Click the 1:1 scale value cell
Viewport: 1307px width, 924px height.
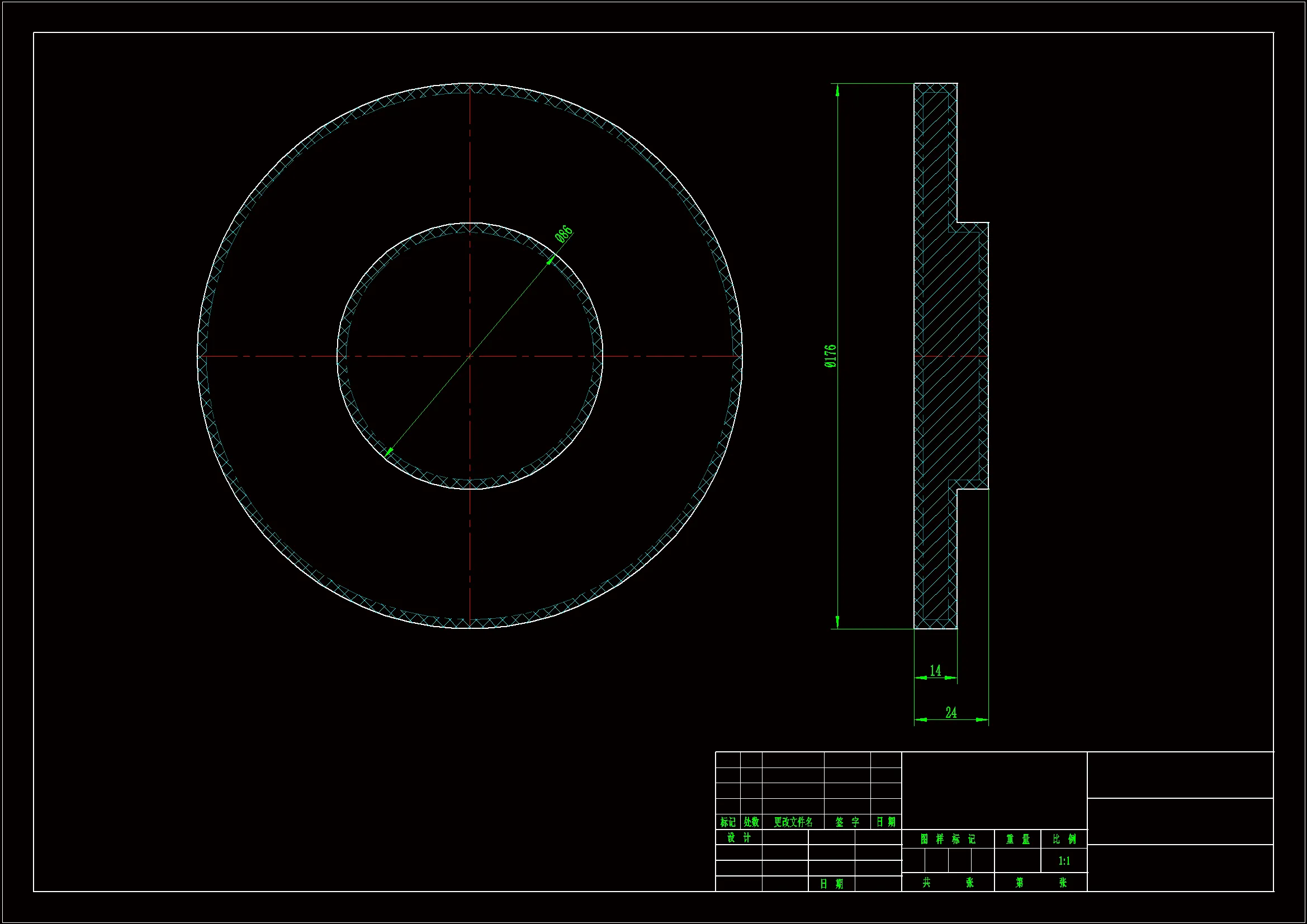point(1064,861)
